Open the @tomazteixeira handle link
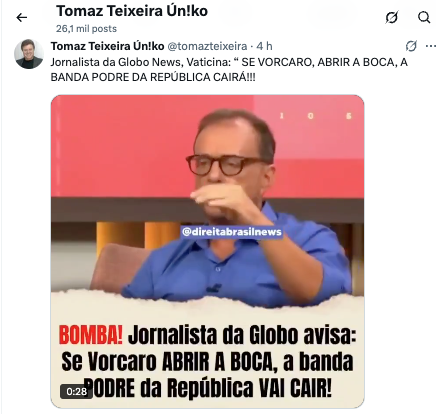 click(207, 46)
